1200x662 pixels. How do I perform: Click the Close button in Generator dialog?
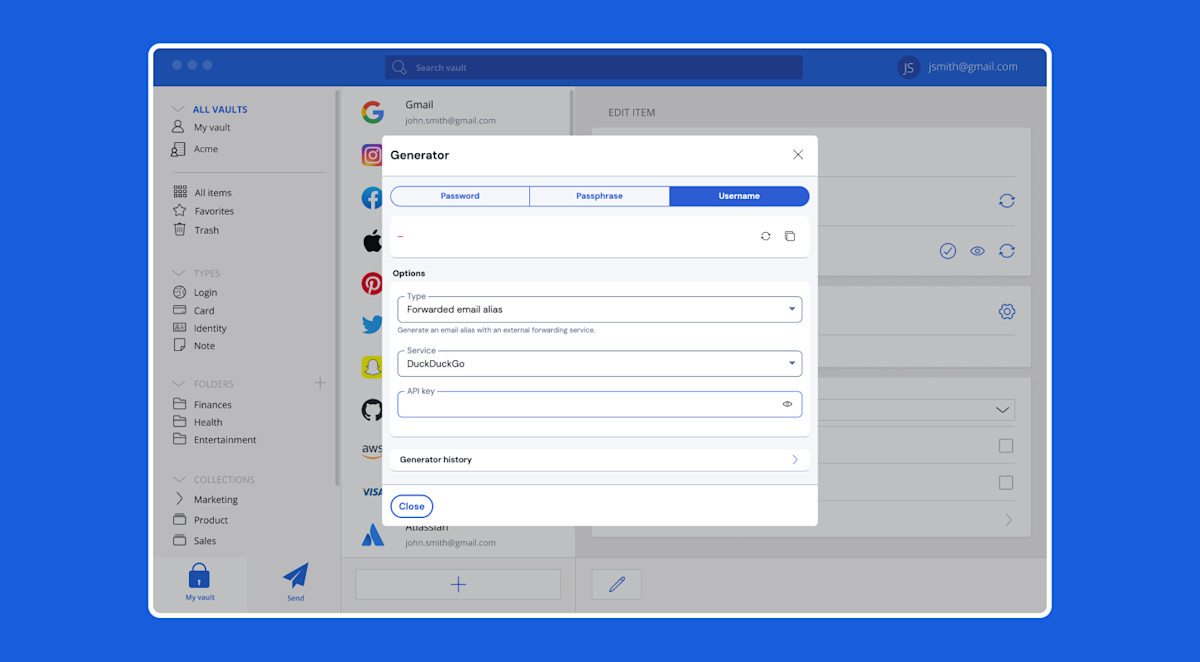coord(412,506)
